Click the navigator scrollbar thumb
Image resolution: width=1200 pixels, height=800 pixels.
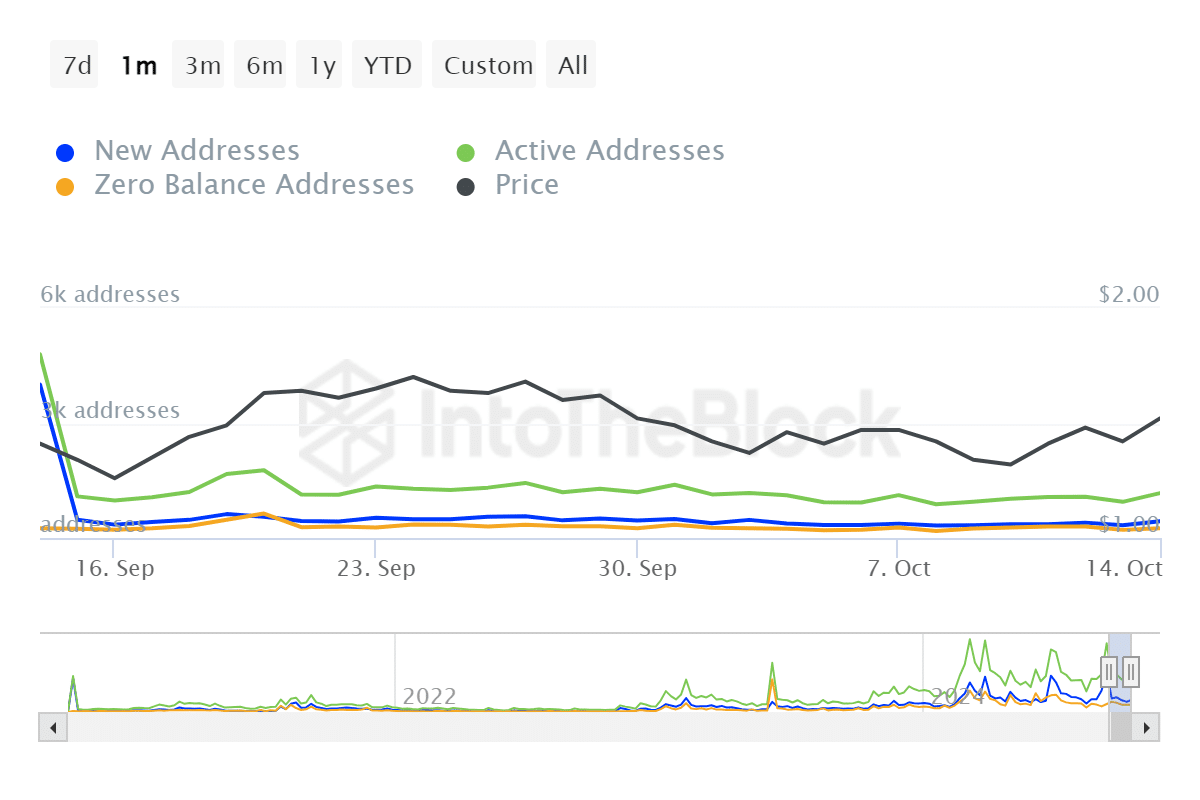pos(1120,727)
